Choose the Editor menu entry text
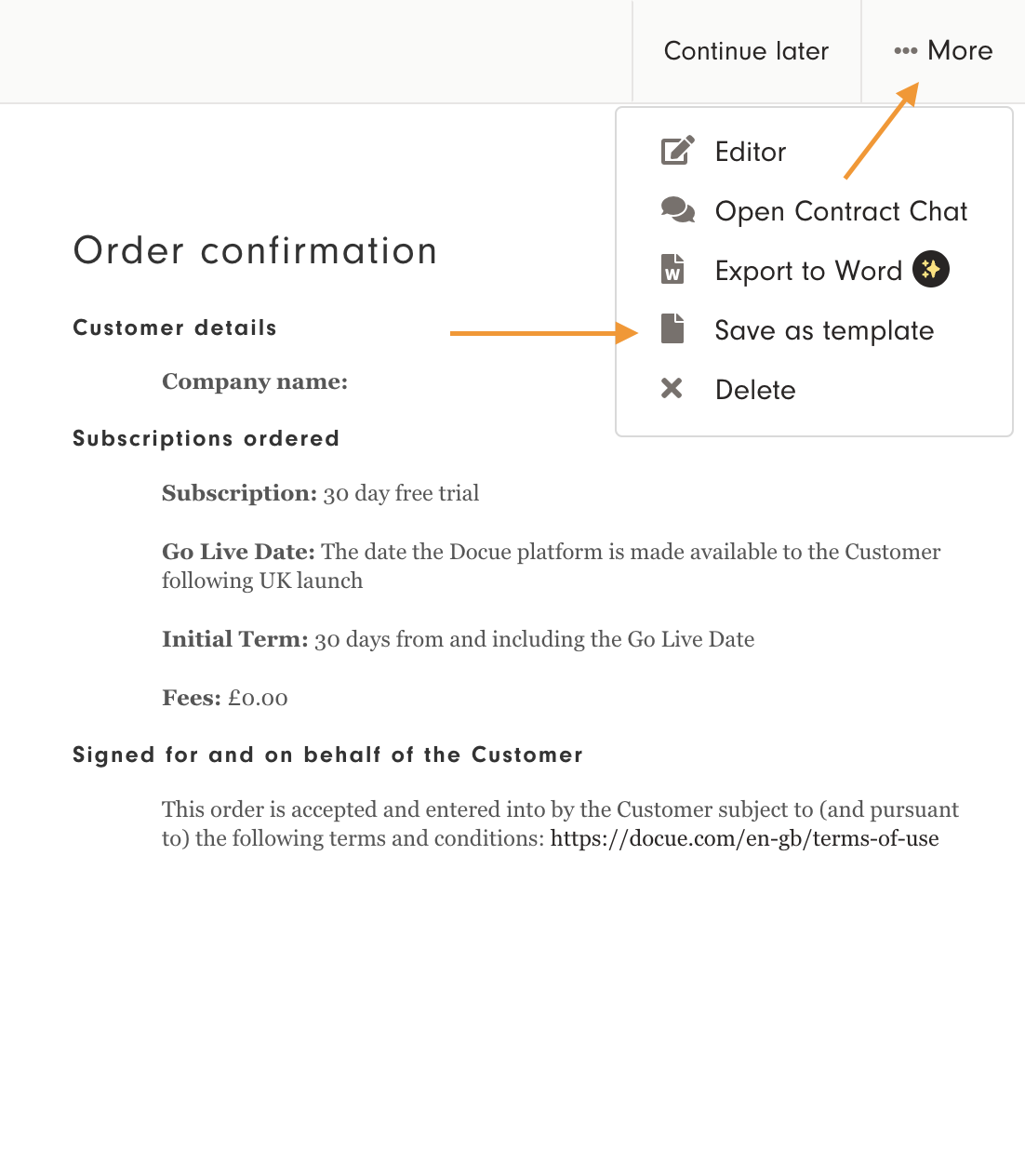The height and width of the screenshot is (1176, 1025). pos(750,152)
